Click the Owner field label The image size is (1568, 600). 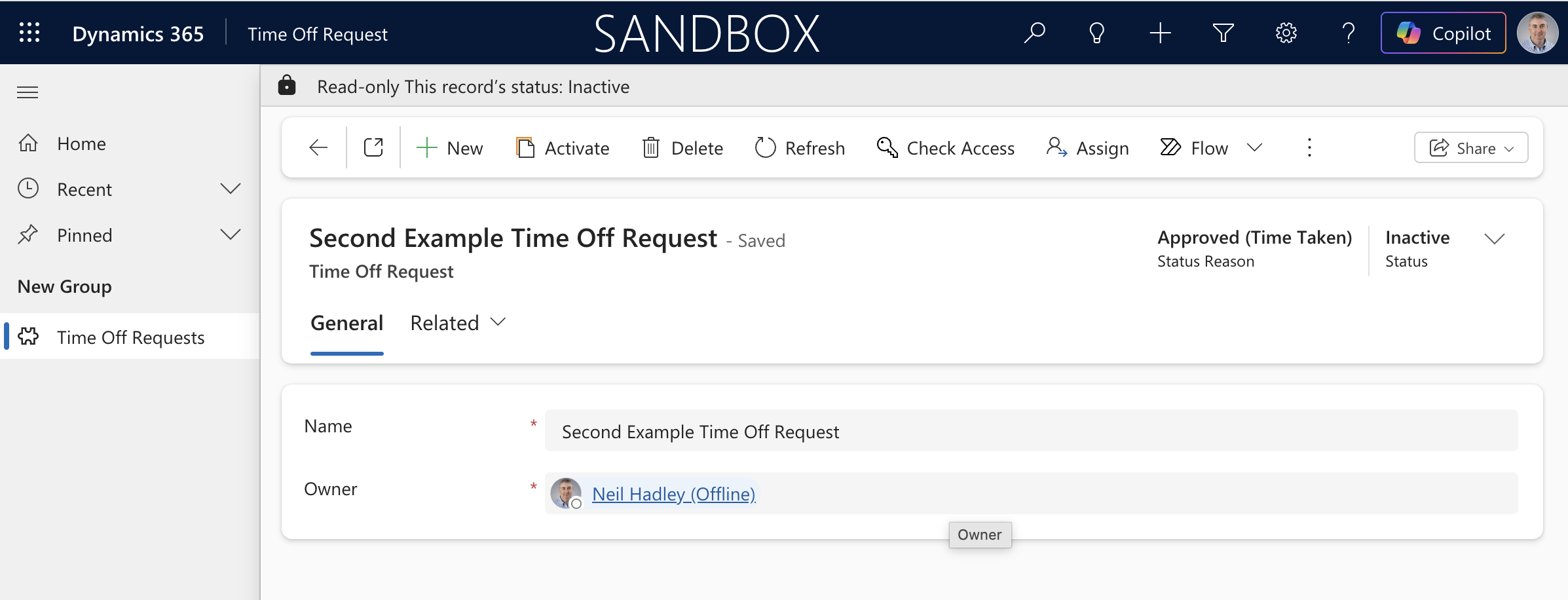(331, 489)
